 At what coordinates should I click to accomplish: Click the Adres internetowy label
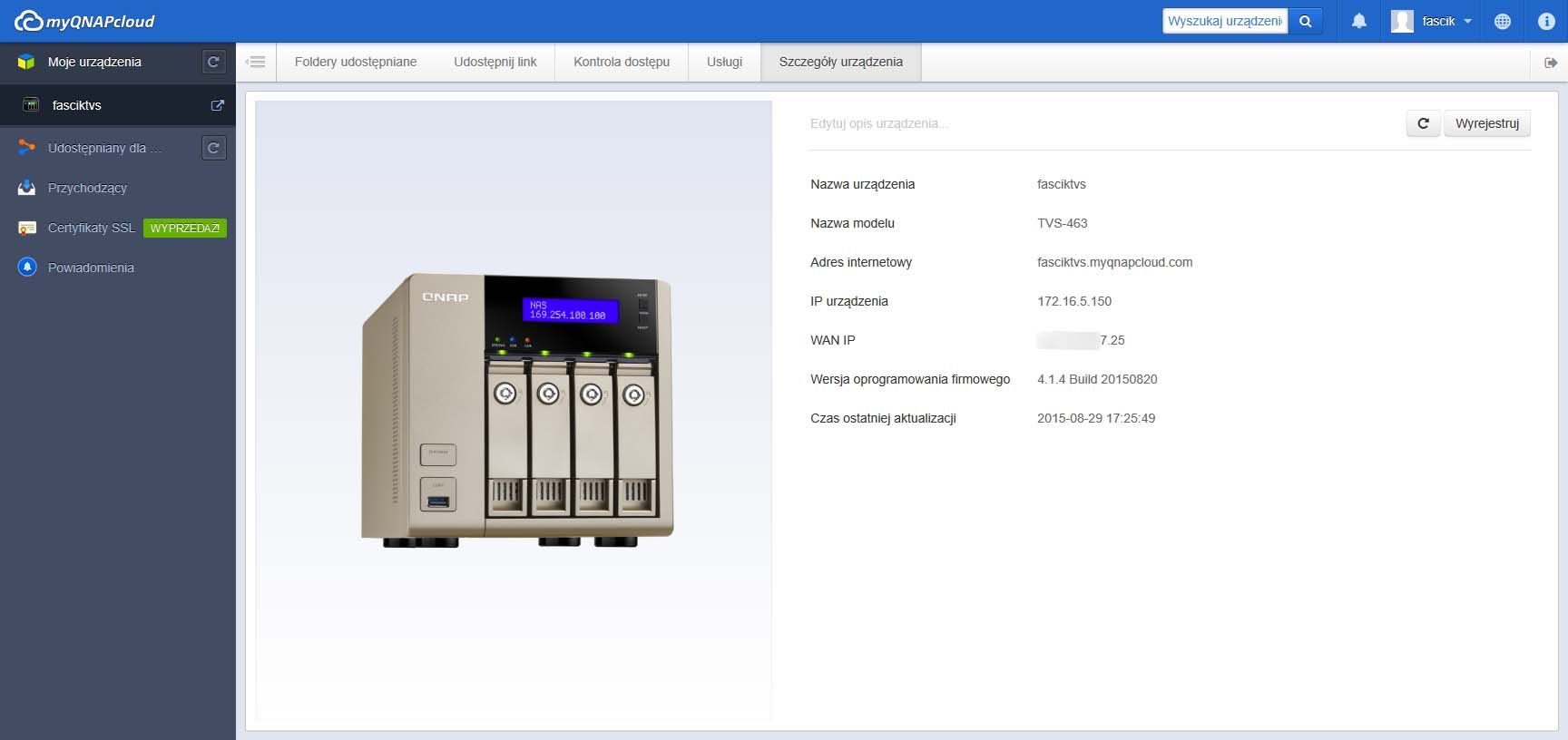pos(861,262)
